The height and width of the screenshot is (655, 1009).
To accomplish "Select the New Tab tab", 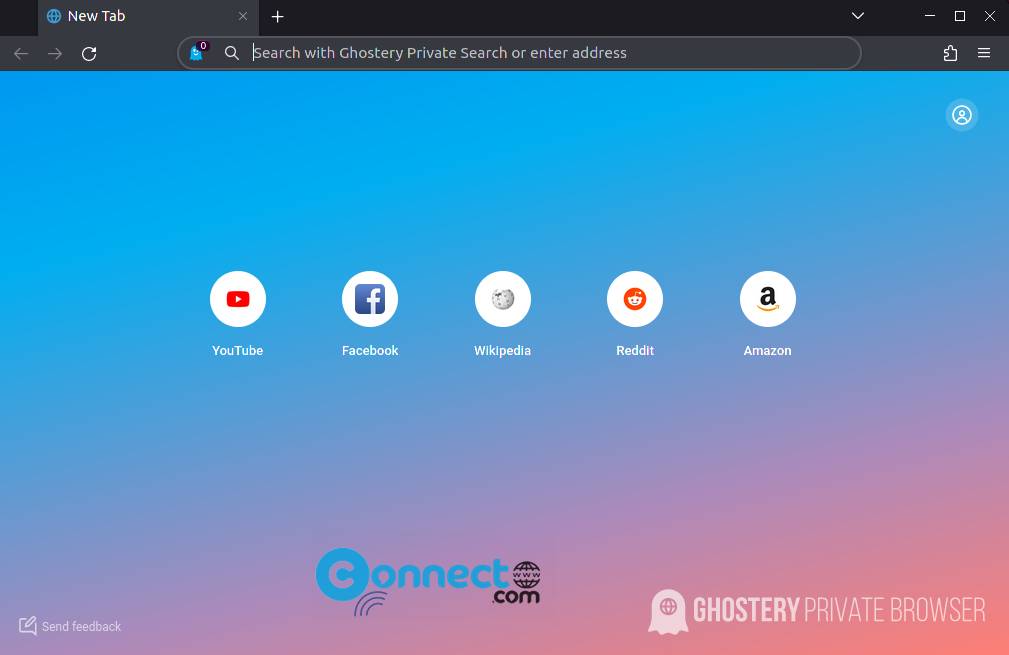I will [x=149, y=17].
